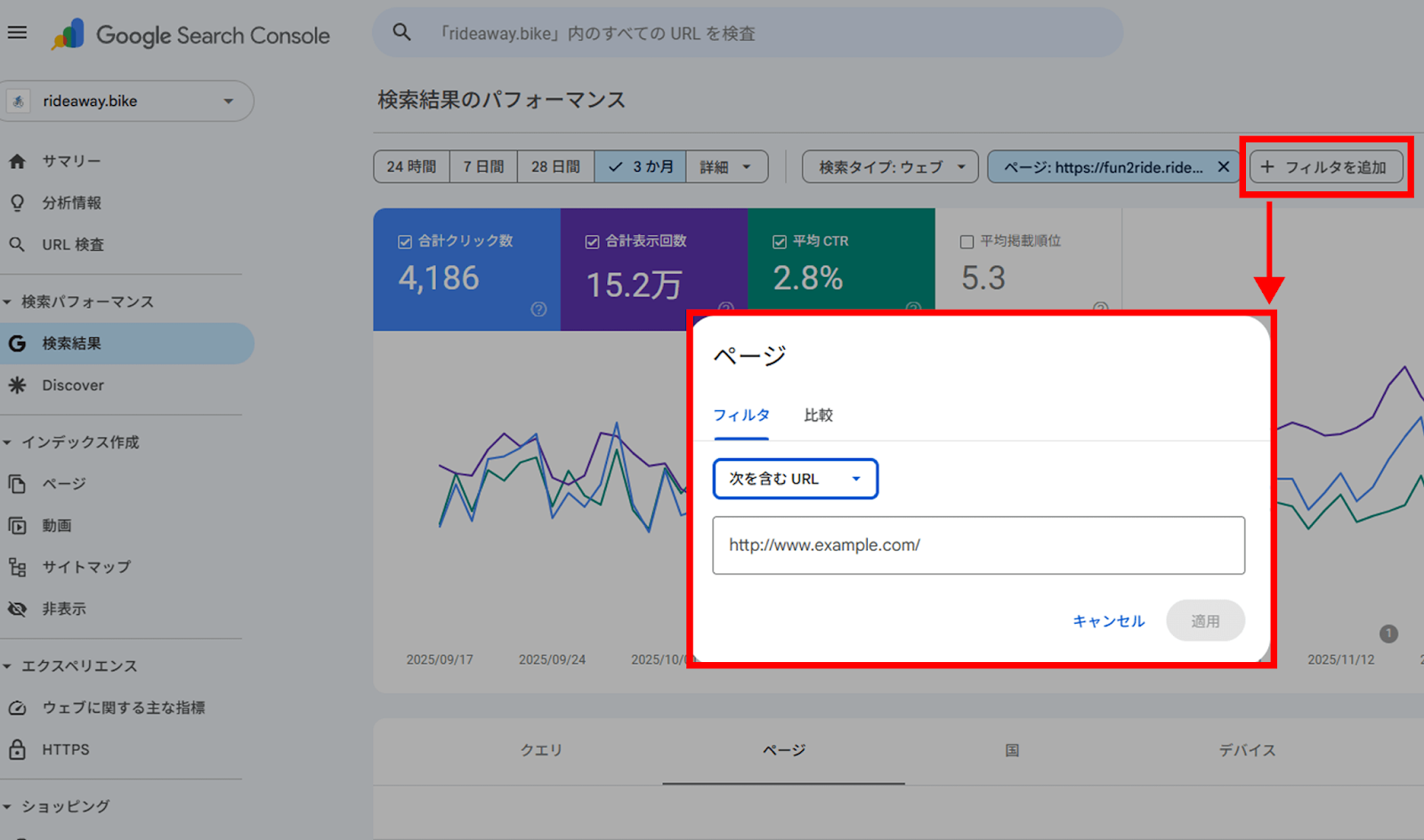Screen dimensions: 1424x840
Task: Disable the 平均 CTR metric
Action: point(780,240)
